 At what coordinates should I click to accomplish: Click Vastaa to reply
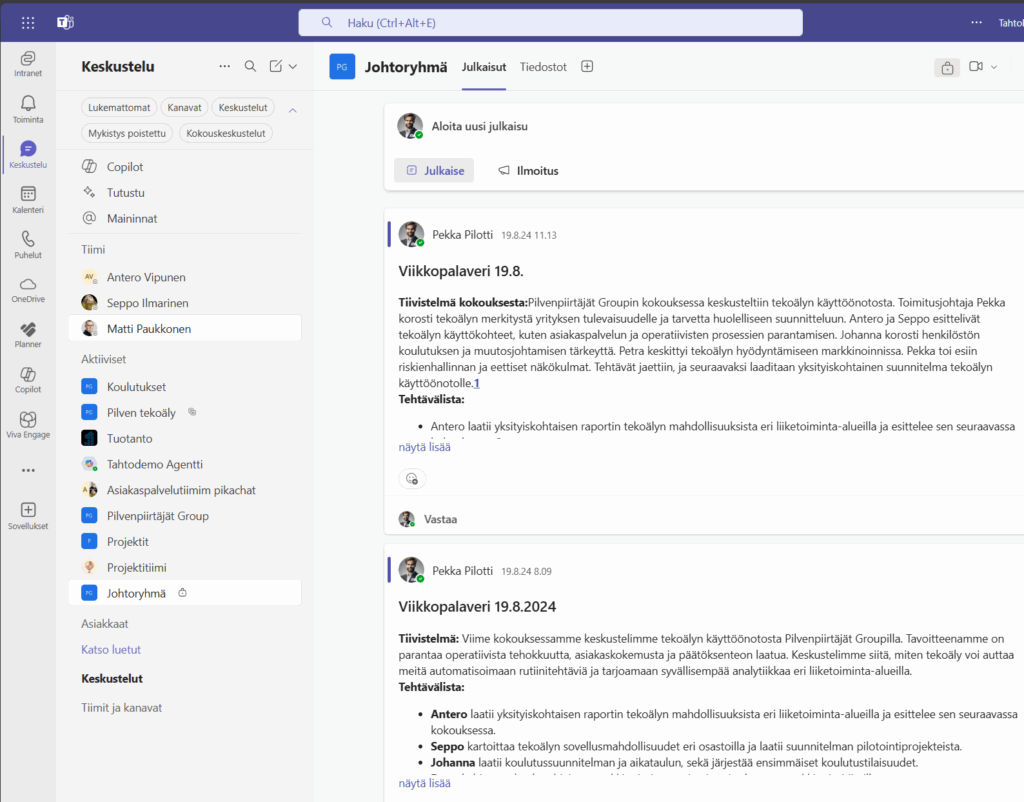[440, 519]
